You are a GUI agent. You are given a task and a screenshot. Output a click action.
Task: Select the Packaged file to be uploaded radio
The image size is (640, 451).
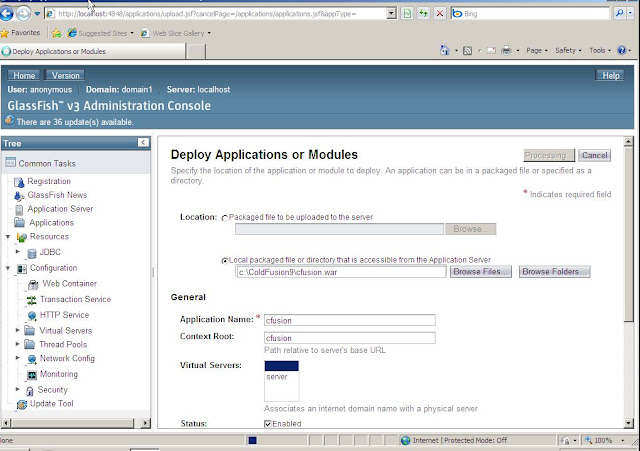pyautogui.click(x=224, y=218)
